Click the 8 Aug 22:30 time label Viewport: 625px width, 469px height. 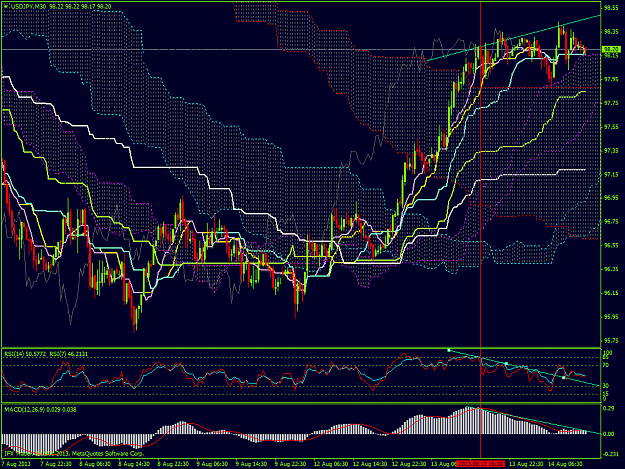(x=173, y=464)
